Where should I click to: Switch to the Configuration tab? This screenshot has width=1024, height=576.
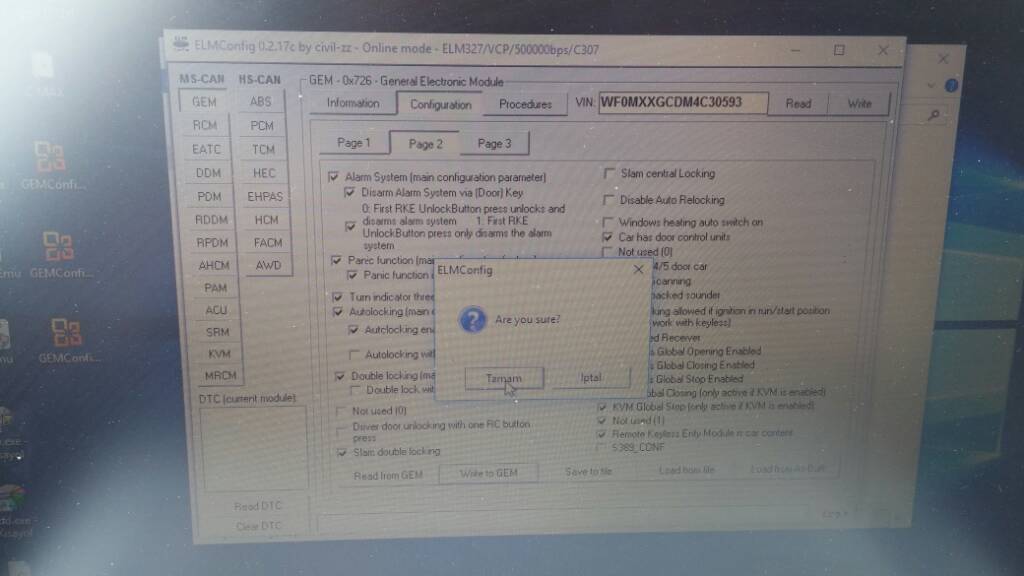click(x=440, y=104)
